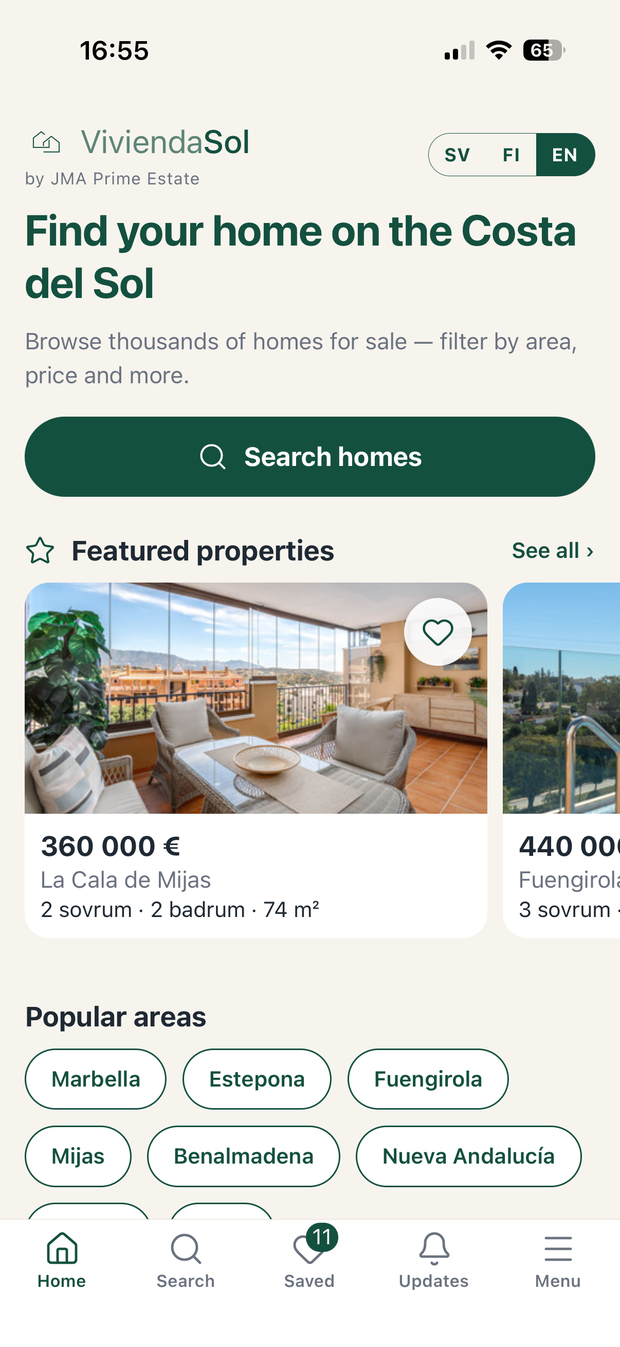Screen dimensions: 620x1347
Task: Pick the Nueva Andalucía area chip
Action: point(469,1156)
